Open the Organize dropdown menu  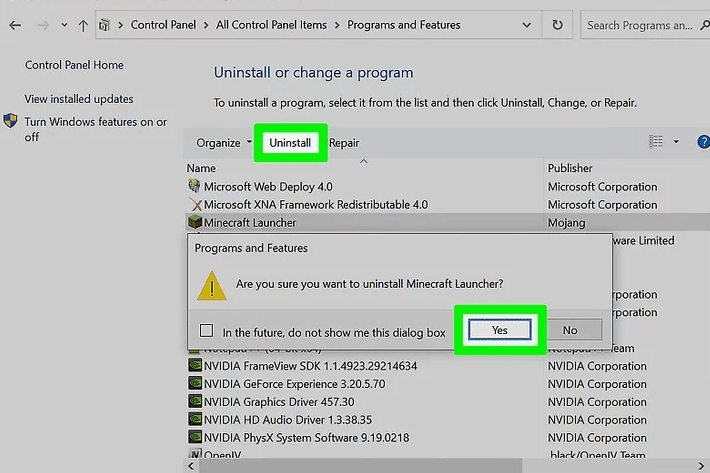pyautogui.click(x=224, y=143)
